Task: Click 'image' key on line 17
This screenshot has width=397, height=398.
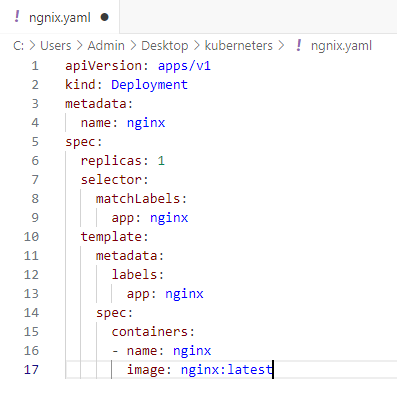Action: [x=145, y=370]
